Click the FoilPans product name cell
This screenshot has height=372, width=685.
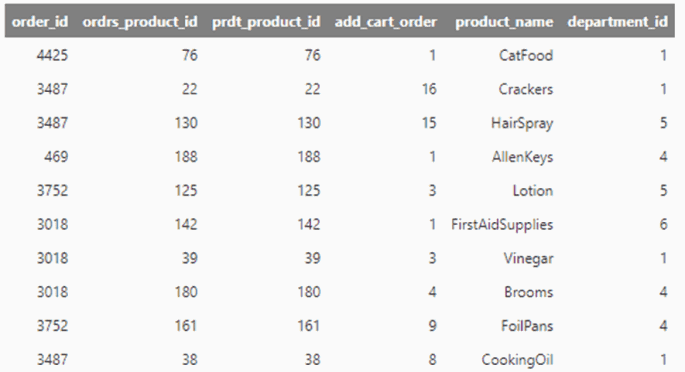(527, 326)
